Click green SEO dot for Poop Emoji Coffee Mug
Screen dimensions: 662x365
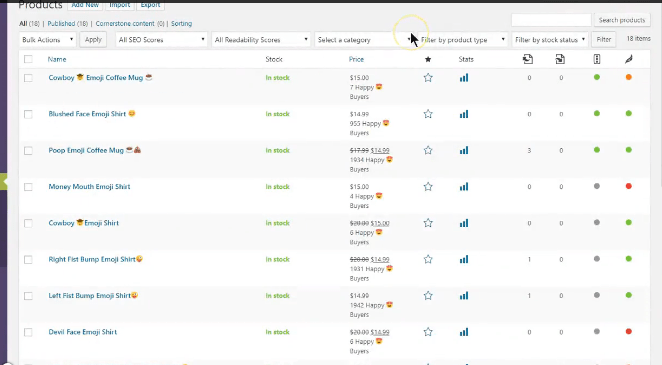597,150
